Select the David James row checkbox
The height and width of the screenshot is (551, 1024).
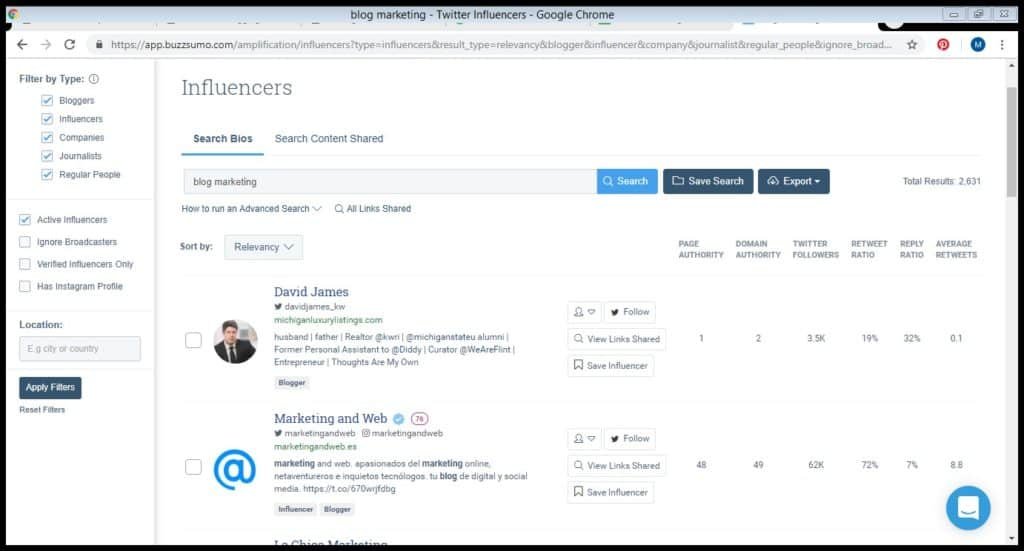[x=193, y=340]
